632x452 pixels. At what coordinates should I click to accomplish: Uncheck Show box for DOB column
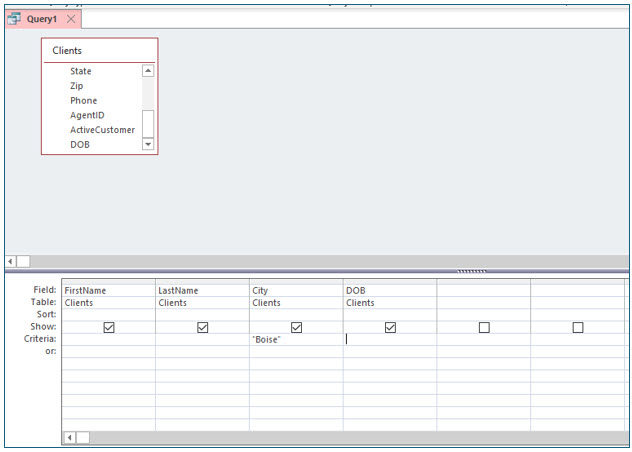[x=390, y=327]
